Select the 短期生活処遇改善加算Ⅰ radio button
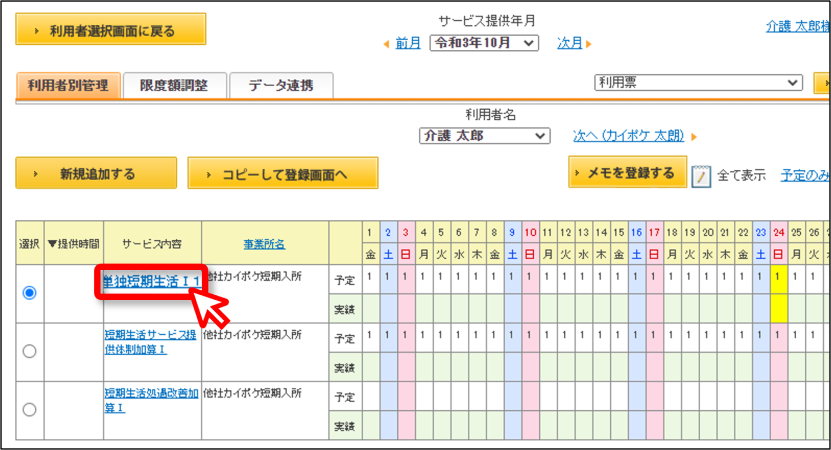 point(30,409)
